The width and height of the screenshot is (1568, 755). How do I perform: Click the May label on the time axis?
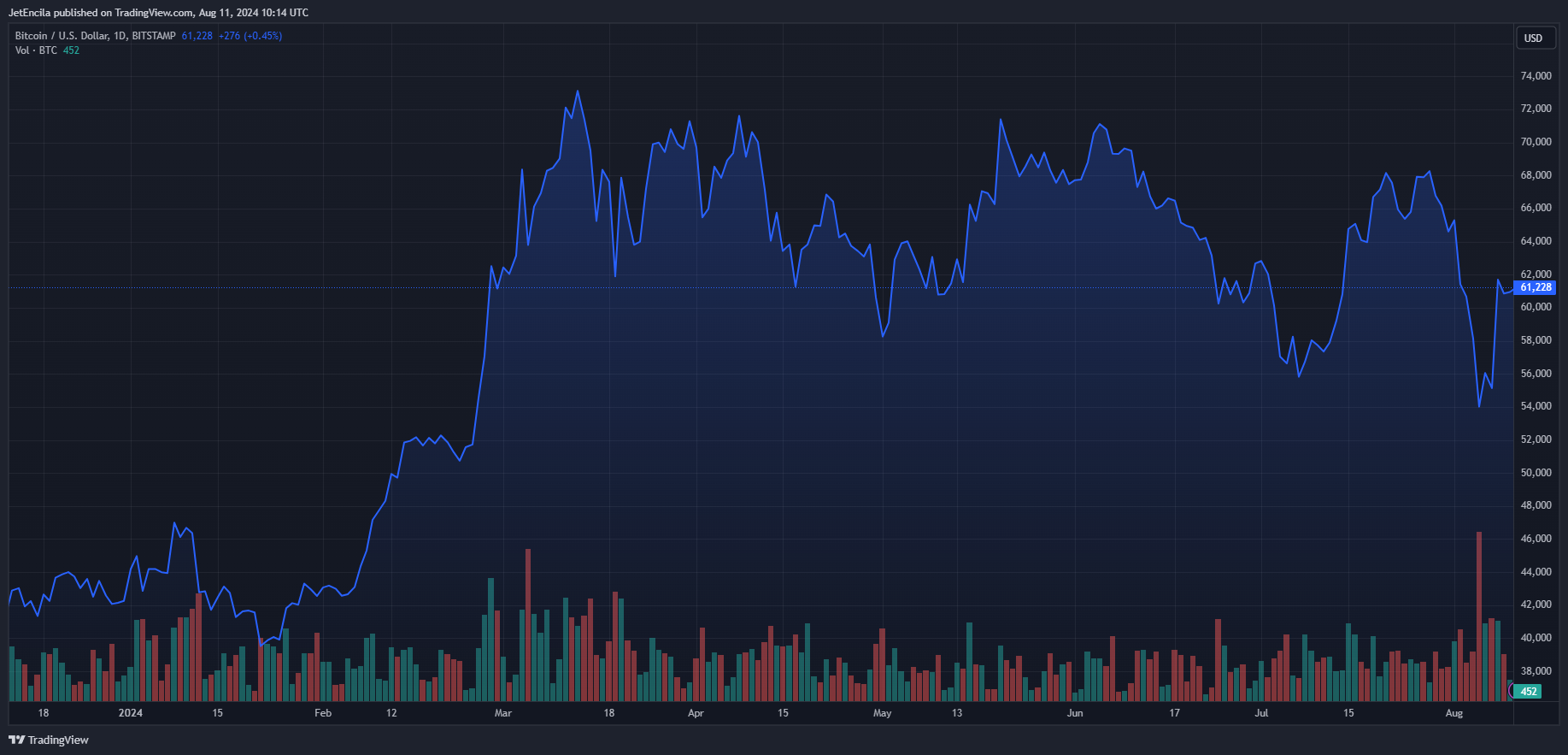(882, 713)
